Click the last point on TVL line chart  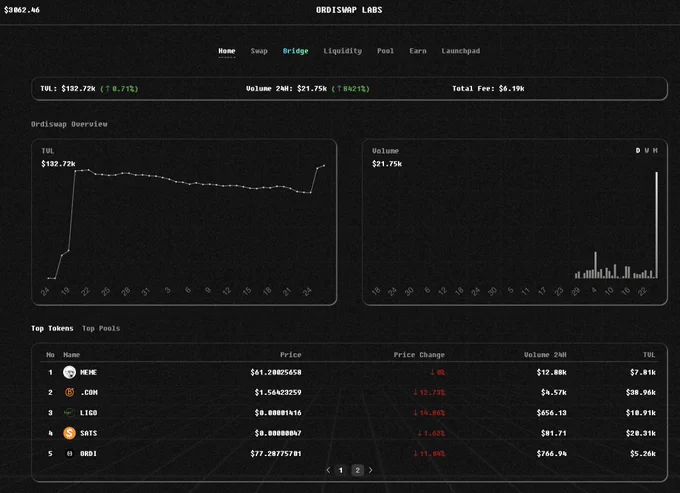324,165
